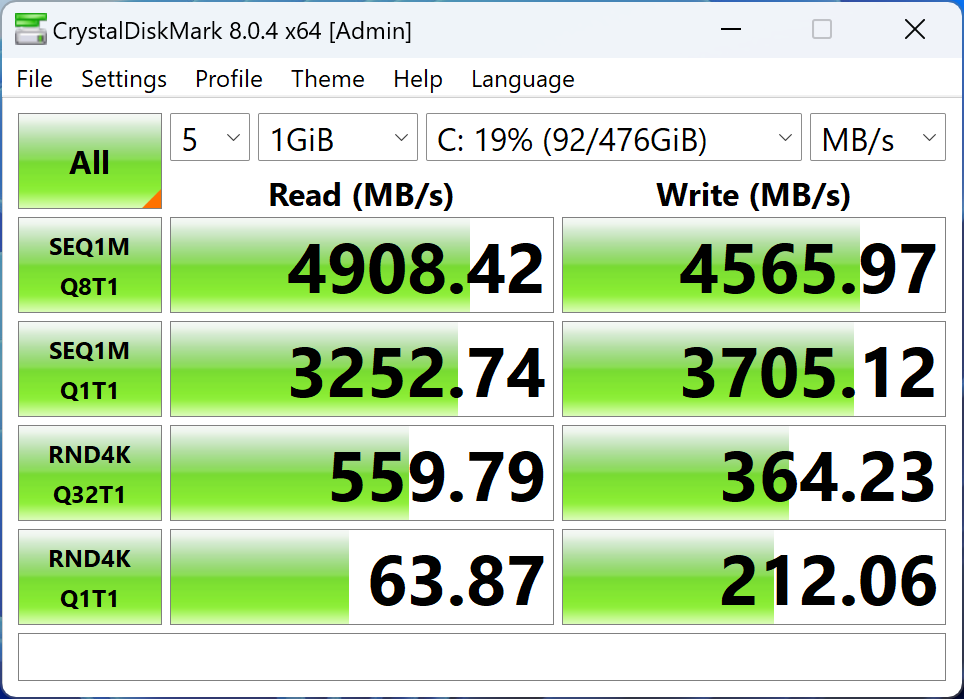This screenshot has height=699, width=964.
Task: Run the RND4K Q32T1 test
Action: click(90, 473)
